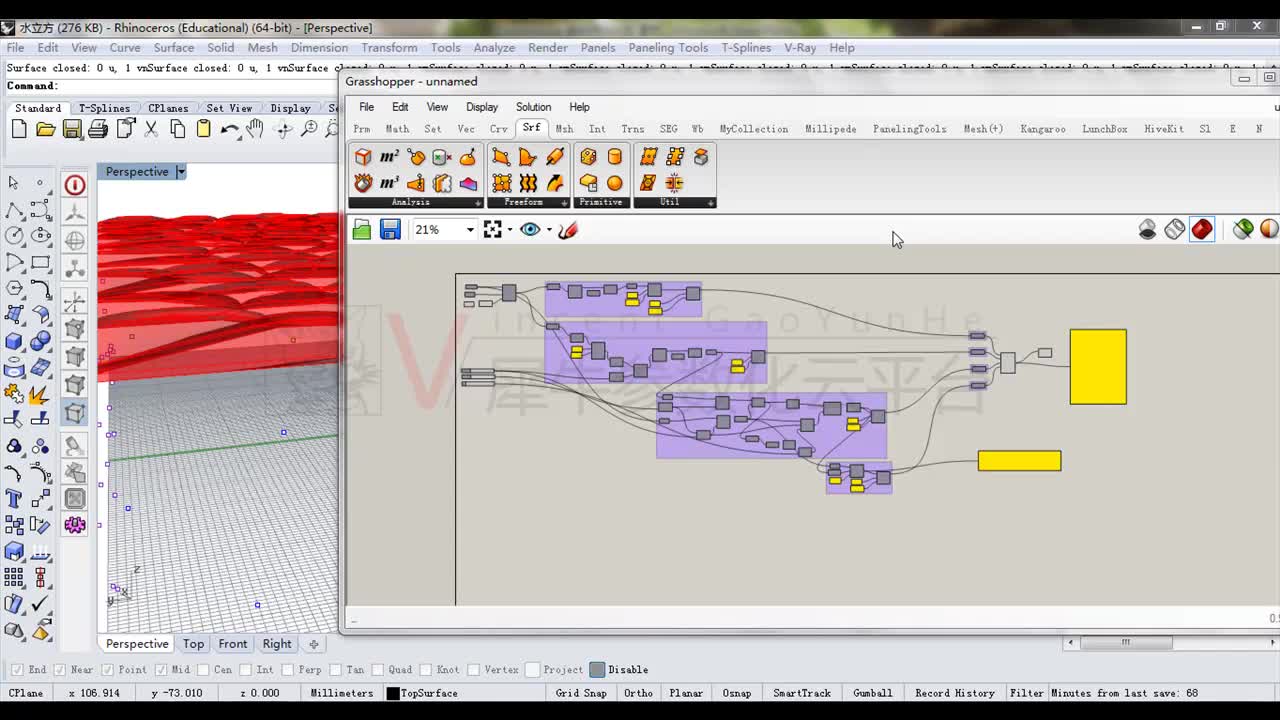Open a file with the folder icon in Rhino
This screenshot has height=720, width=1280.
click(45, 129)
